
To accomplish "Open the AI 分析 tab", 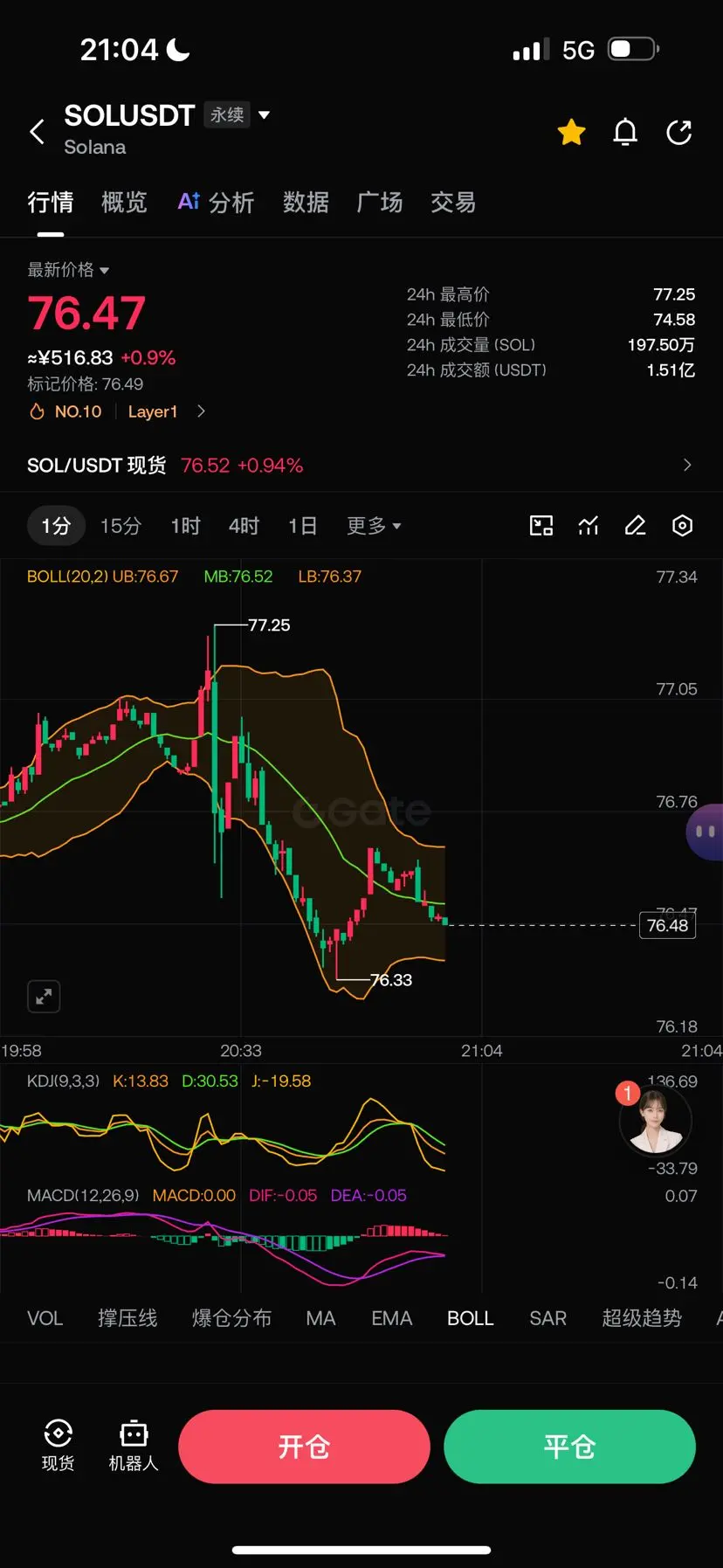I will [216, 203].
